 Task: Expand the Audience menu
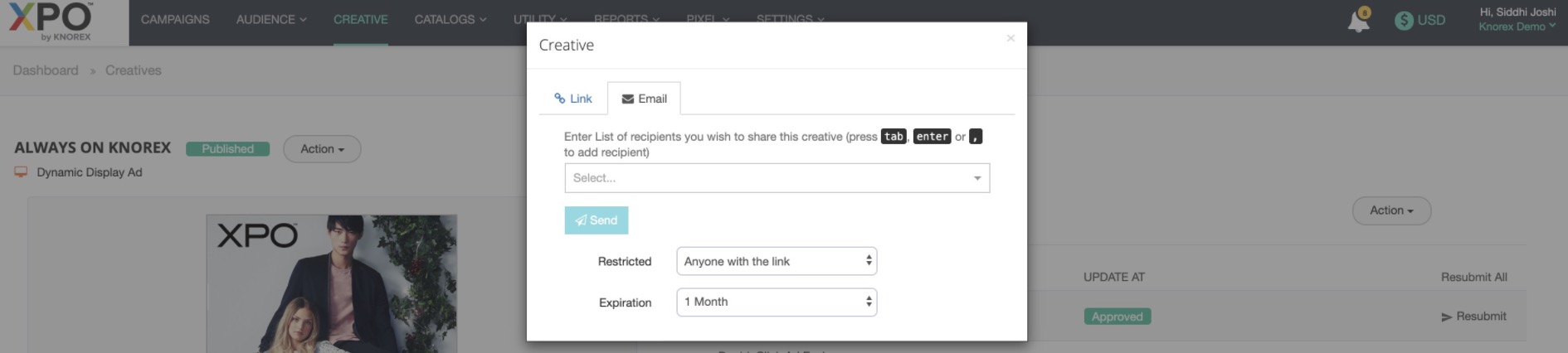pos(270,19)
